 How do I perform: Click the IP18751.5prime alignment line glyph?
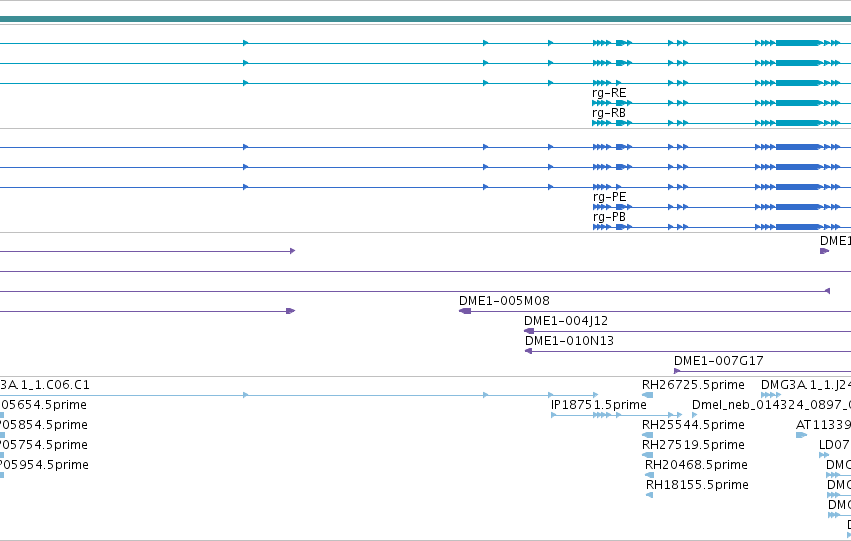coord(617,415)
